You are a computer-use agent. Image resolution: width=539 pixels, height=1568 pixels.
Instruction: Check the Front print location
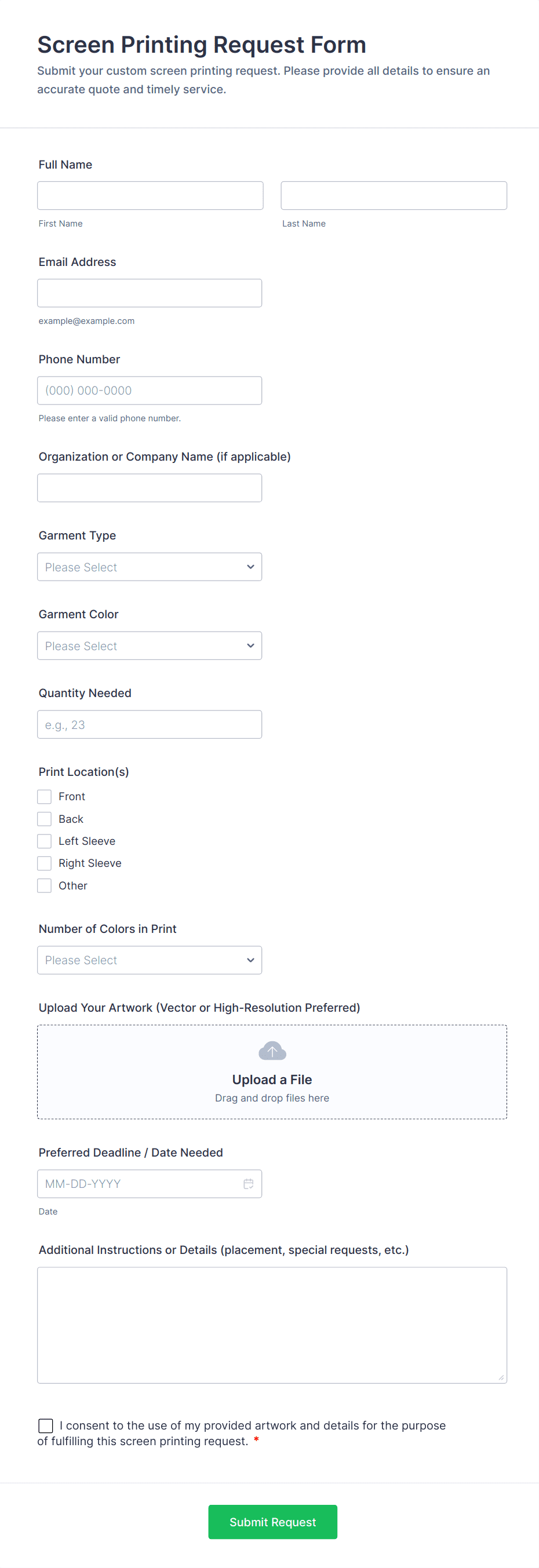point(44,796)
